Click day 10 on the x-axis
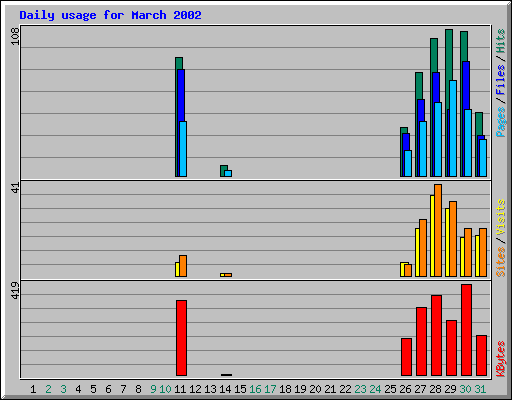This screenshot has height=400, width=512. tap(165, 389)
